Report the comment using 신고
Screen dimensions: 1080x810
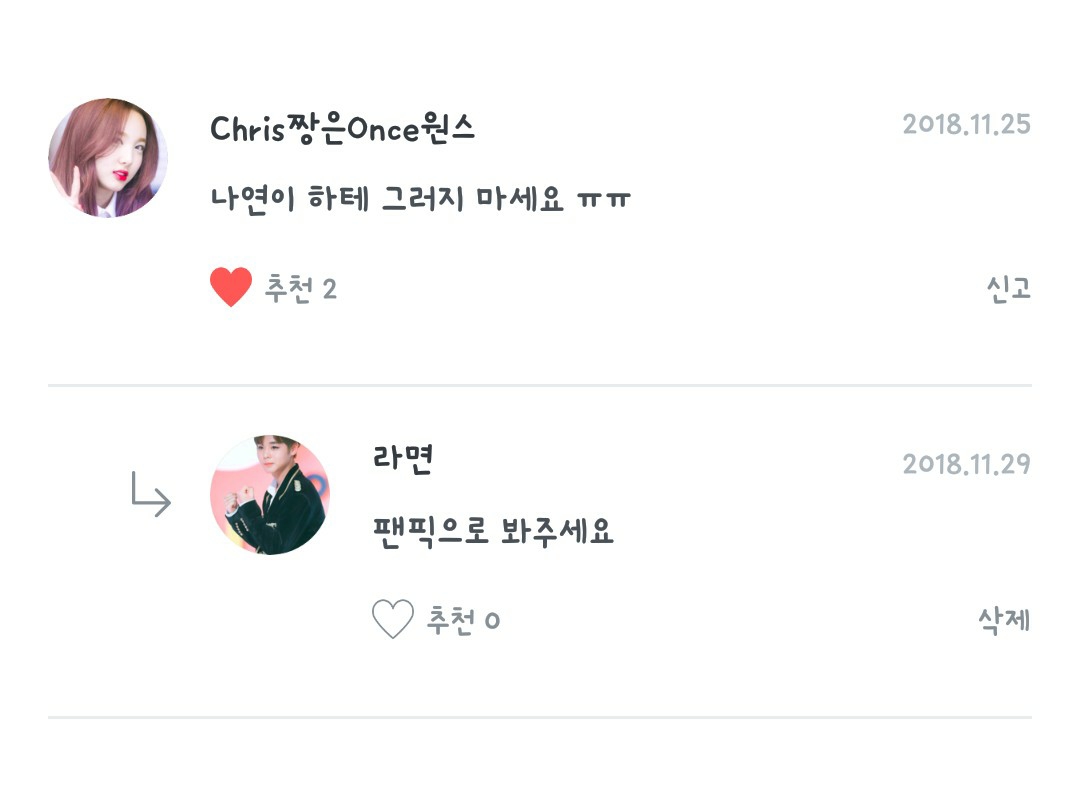1007,289
